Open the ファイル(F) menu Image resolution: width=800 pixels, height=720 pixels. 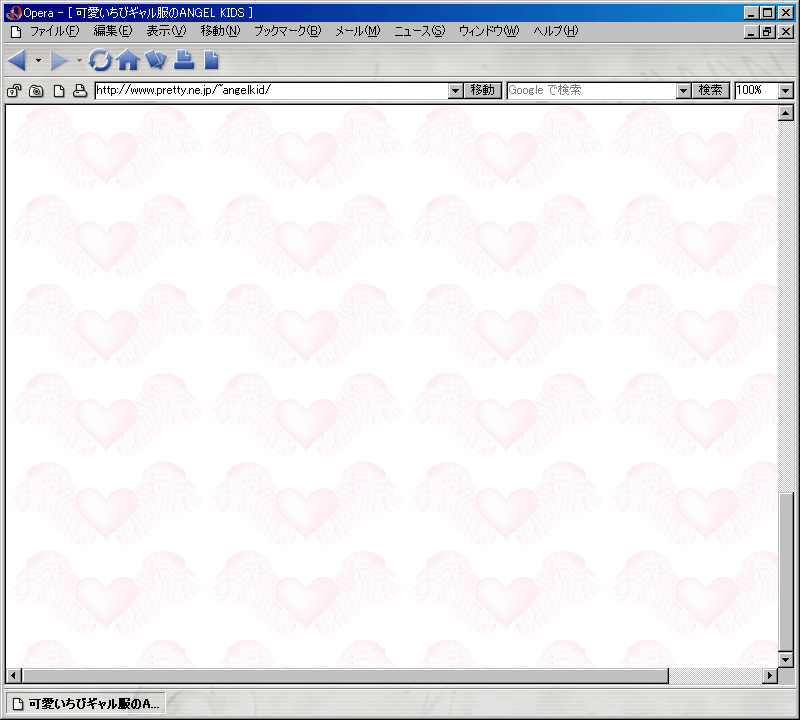[55, 31]
